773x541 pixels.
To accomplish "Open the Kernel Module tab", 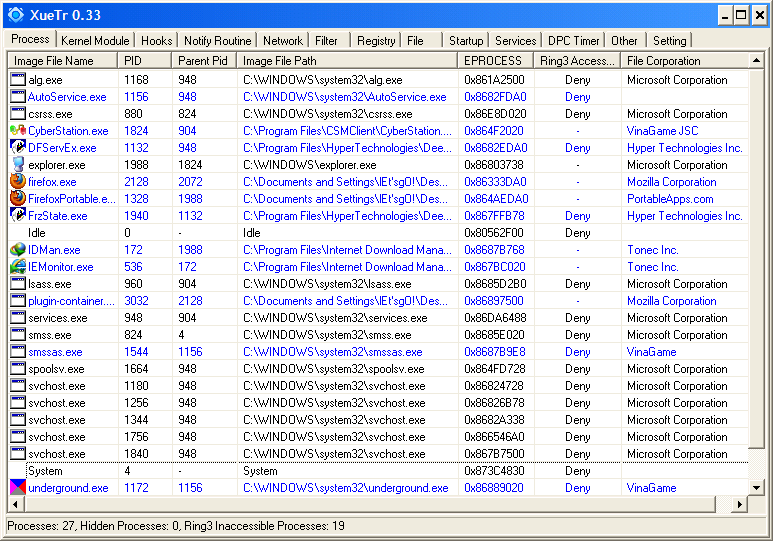I will coord(95,41).
